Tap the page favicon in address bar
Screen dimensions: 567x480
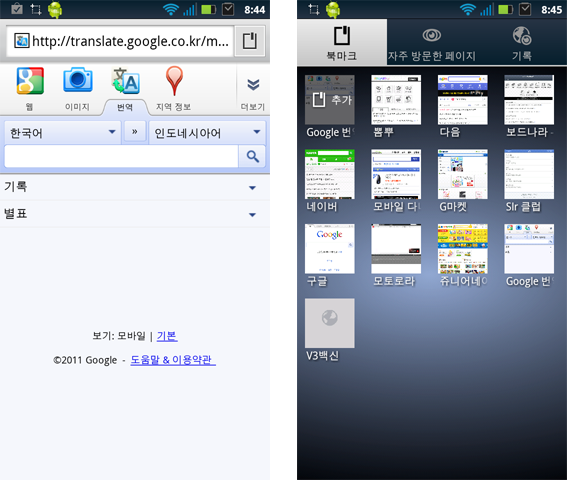click(x=21, y=41)
